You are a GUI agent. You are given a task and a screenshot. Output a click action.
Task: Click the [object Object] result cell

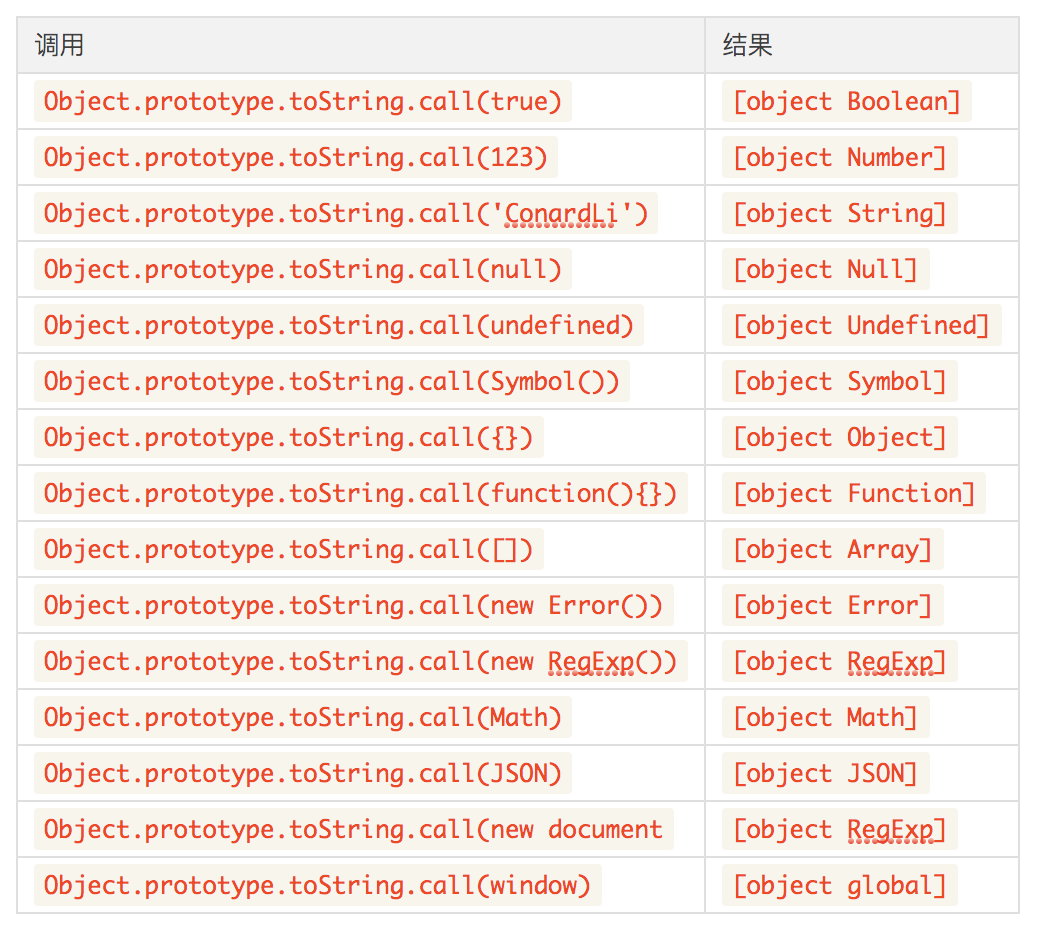(x=839, y=438)
